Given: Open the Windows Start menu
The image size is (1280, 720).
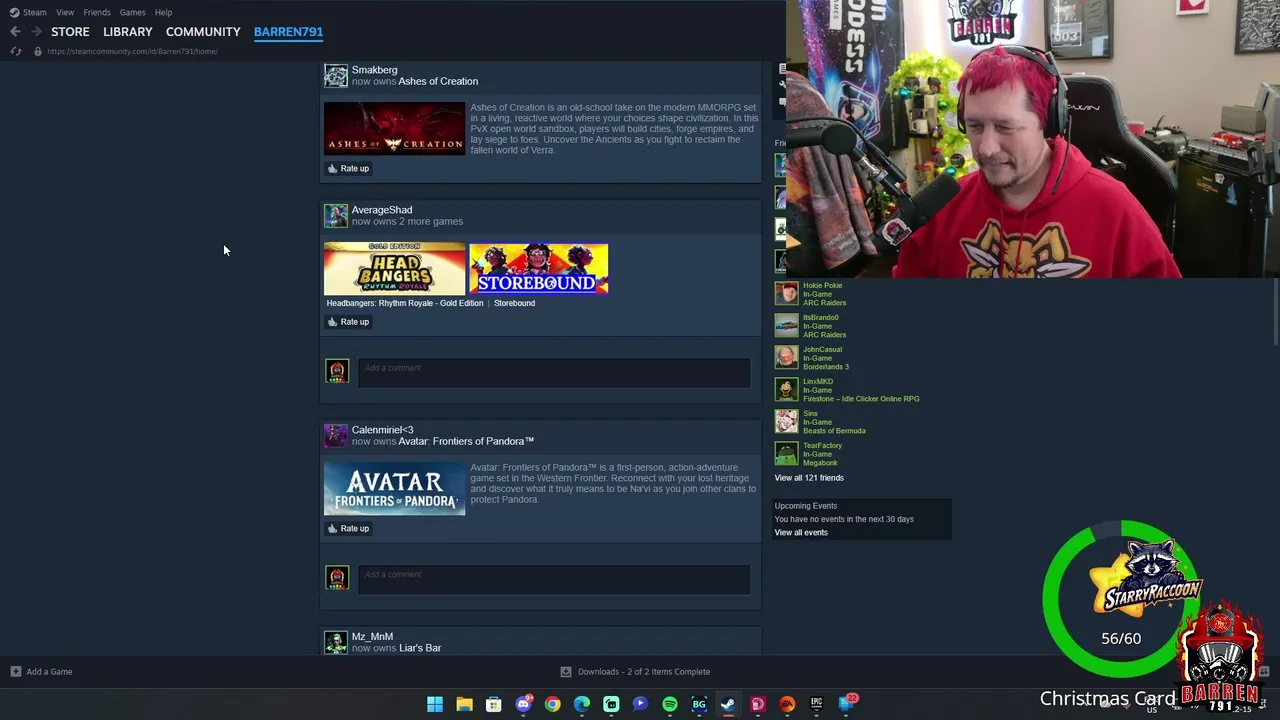Looking at the screenshot, I should (435, 705).
